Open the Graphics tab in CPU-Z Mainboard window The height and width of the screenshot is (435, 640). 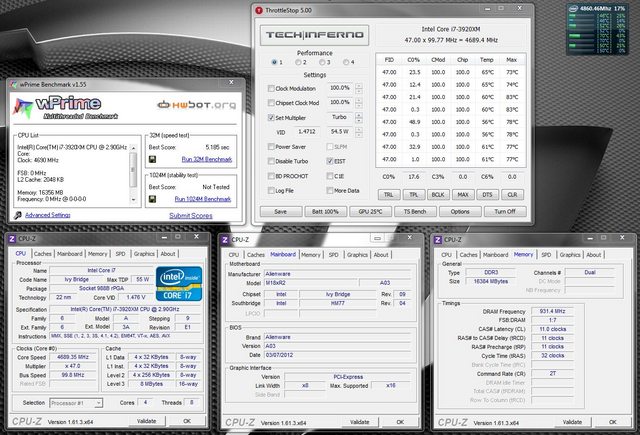357,255
